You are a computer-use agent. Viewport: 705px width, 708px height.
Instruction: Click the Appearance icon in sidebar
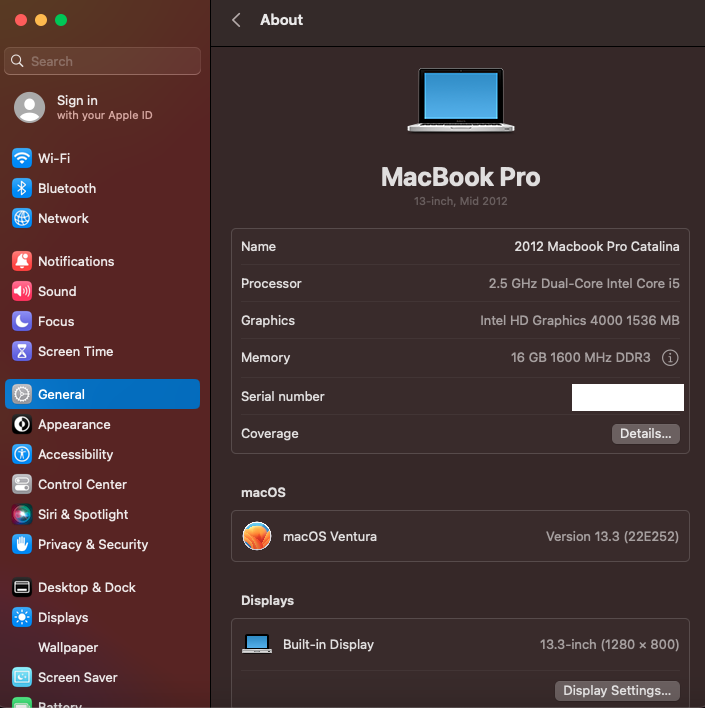(22, 424)
